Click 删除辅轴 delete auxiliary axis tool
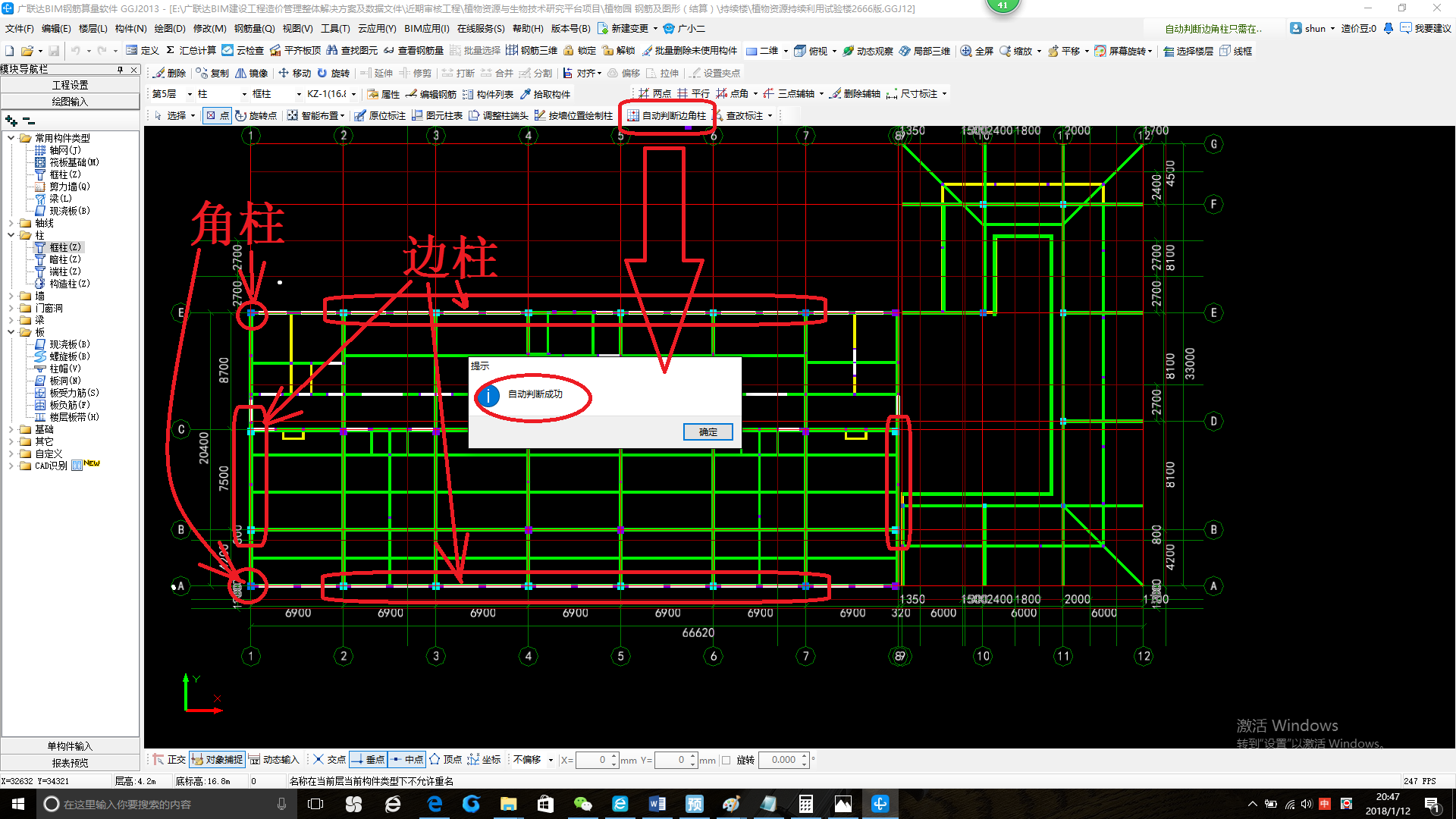Screen dimensions: 1456x819 (855, 94)
